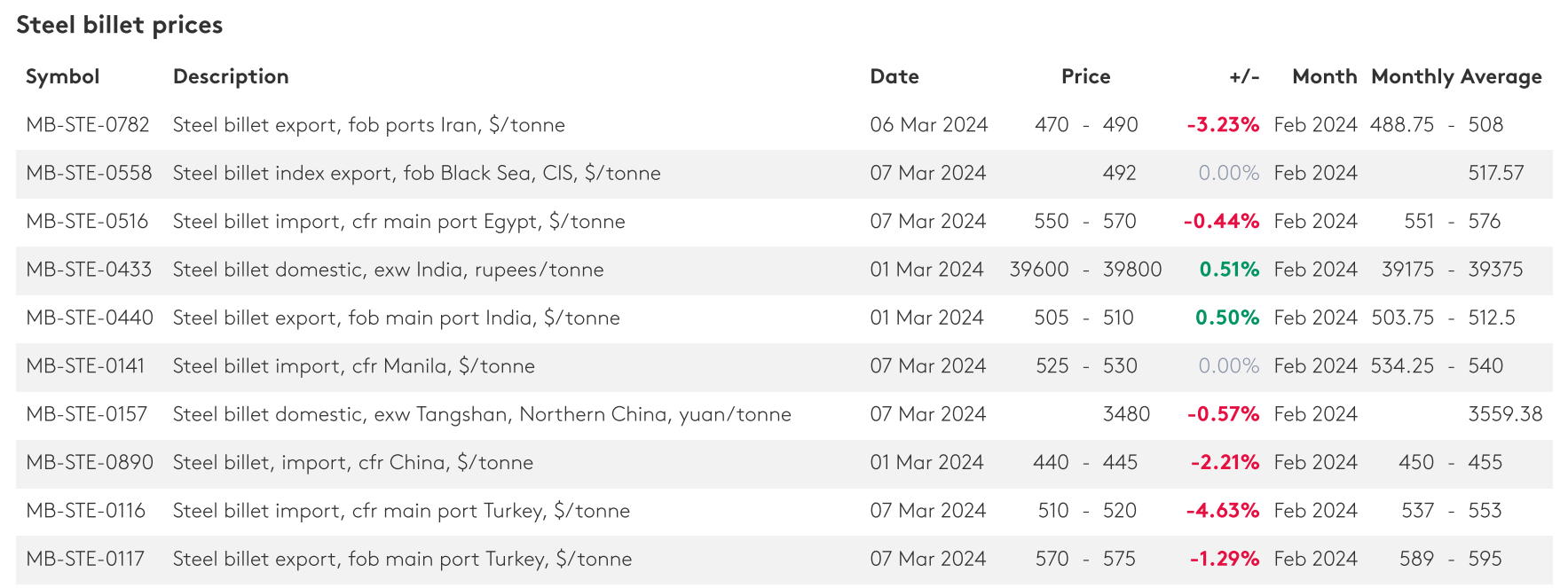Click symbol MB-STE-0433
The height and width of the screenshot is (588, 1568).
point(89,270)
